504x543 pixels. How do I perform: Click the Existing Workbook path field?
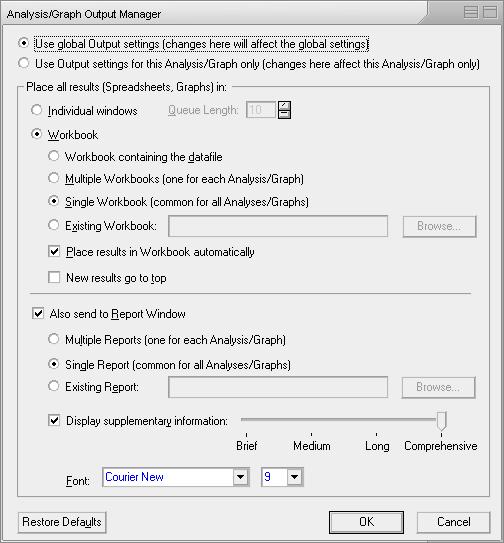[278, 226]
